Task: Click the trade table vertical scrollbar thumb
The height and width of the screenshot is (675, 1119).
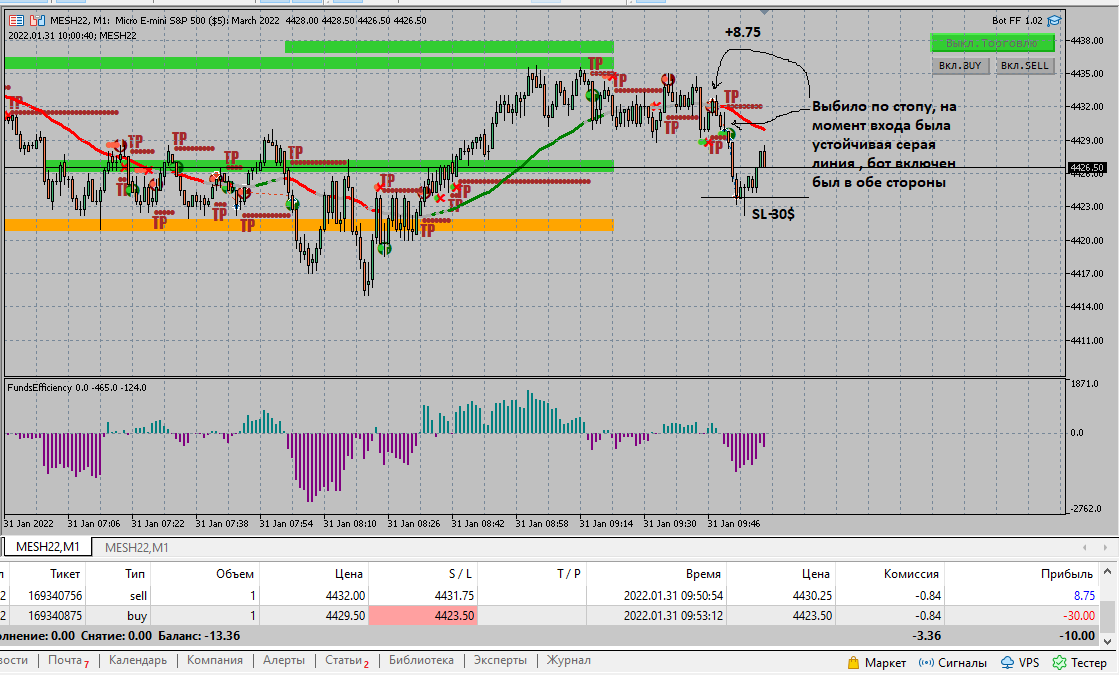Action: coord(1108,616)
